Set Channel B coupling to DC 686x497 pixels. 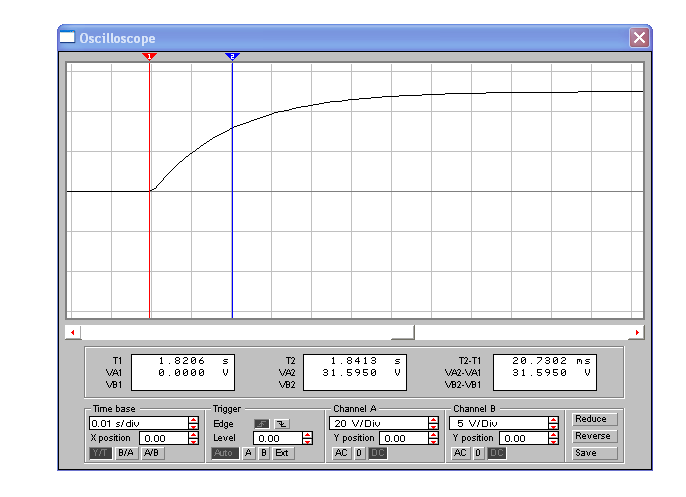tap(496, 453)
